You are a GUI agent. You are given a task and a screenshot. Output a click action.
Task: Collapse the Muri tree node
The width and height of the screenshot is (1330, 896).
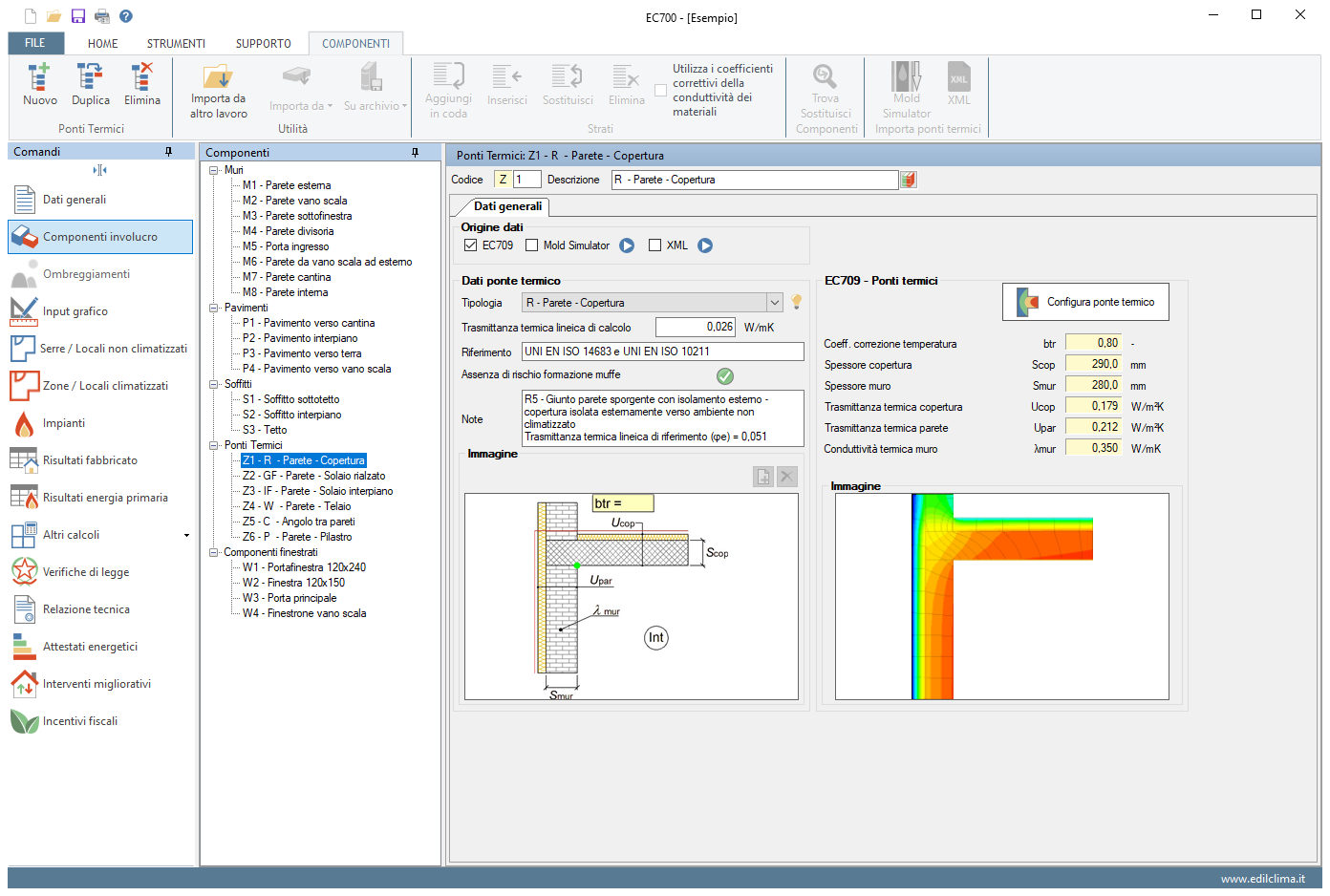[214, 170]
